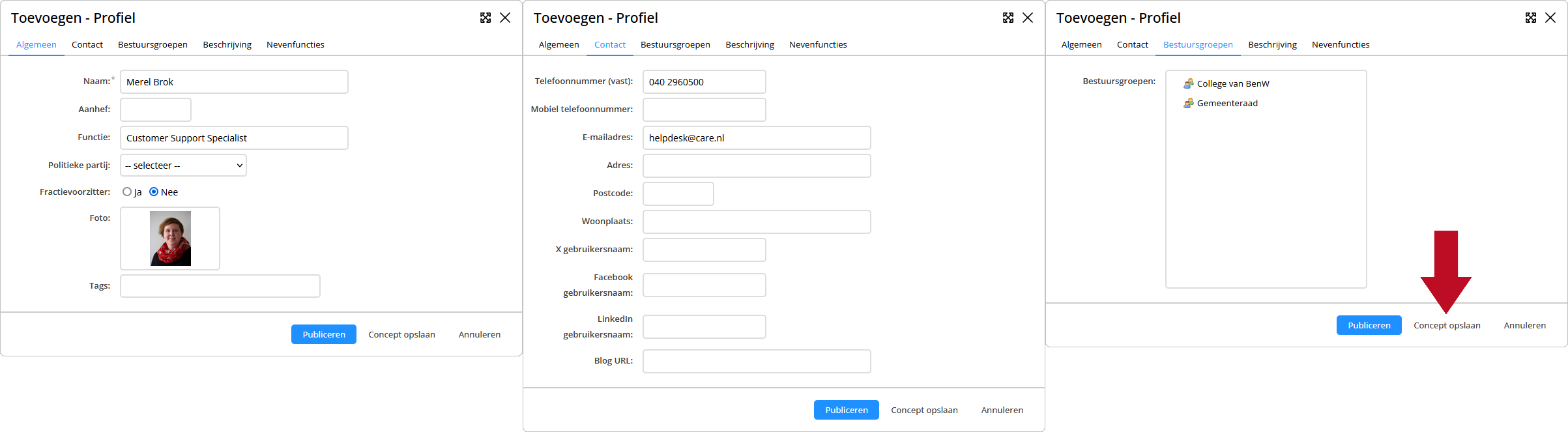Viewport: 1568px width, 432px height.
Task: Click the E-mailadres field with helpdesk@care.nl
Action: 757,138
